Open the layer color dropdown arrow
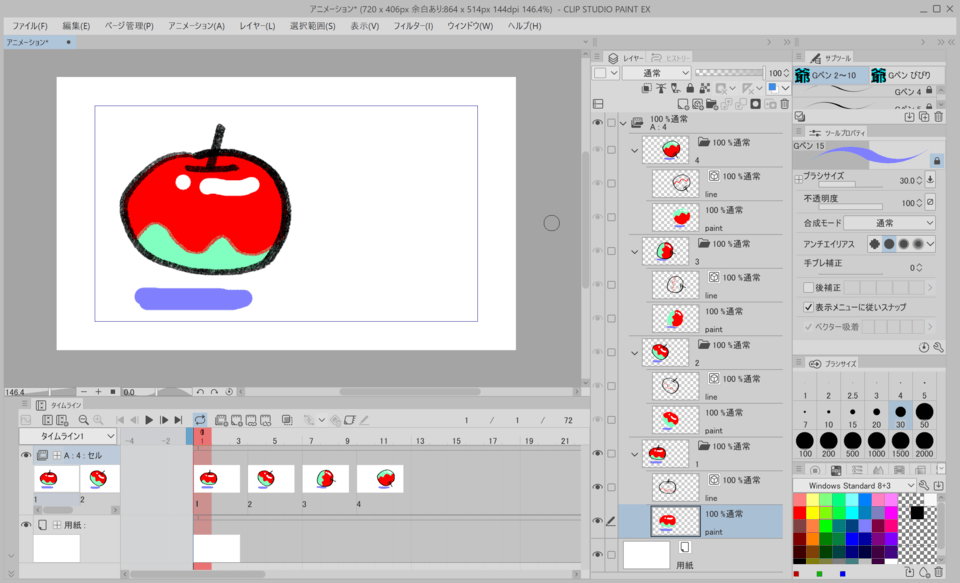This screenshot has width=960, height=583. 786,89
